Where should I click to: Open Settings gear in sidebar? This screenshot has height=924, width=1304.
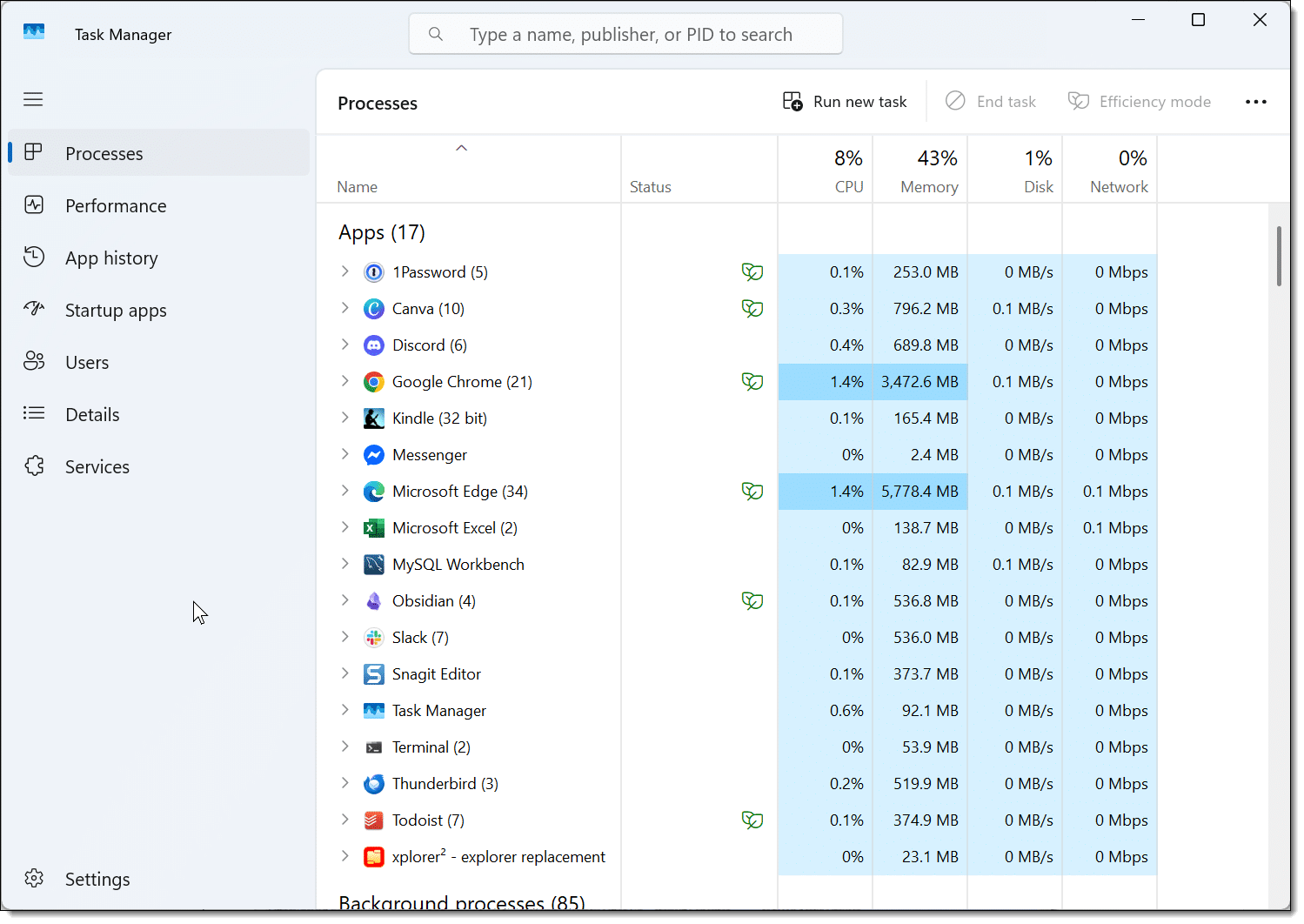[34, 879]
